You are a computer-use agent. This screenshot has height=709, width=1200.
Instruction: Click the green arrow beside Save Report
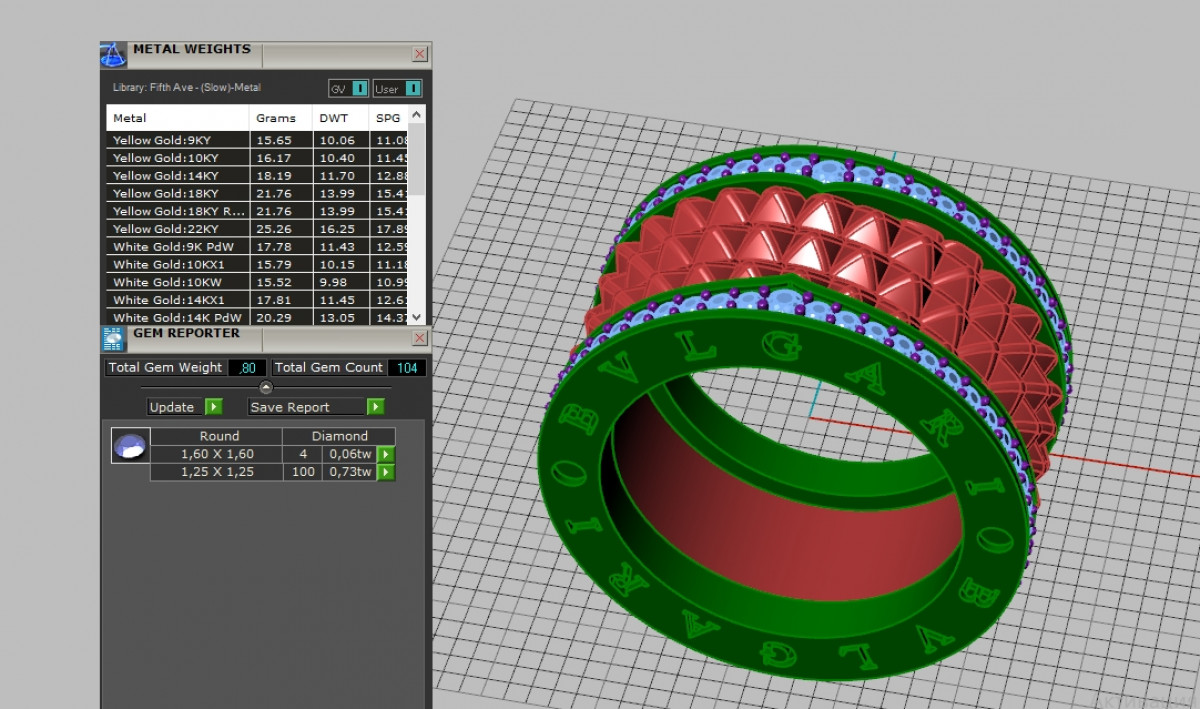[375, 407]
